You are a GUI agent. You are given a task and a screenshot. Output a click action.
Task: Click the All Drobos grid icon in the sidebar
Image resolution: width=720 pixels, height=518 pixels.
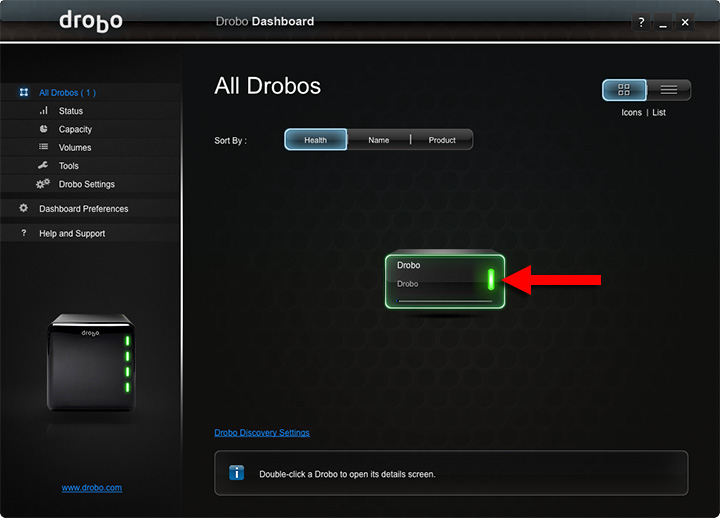point(24,92)
